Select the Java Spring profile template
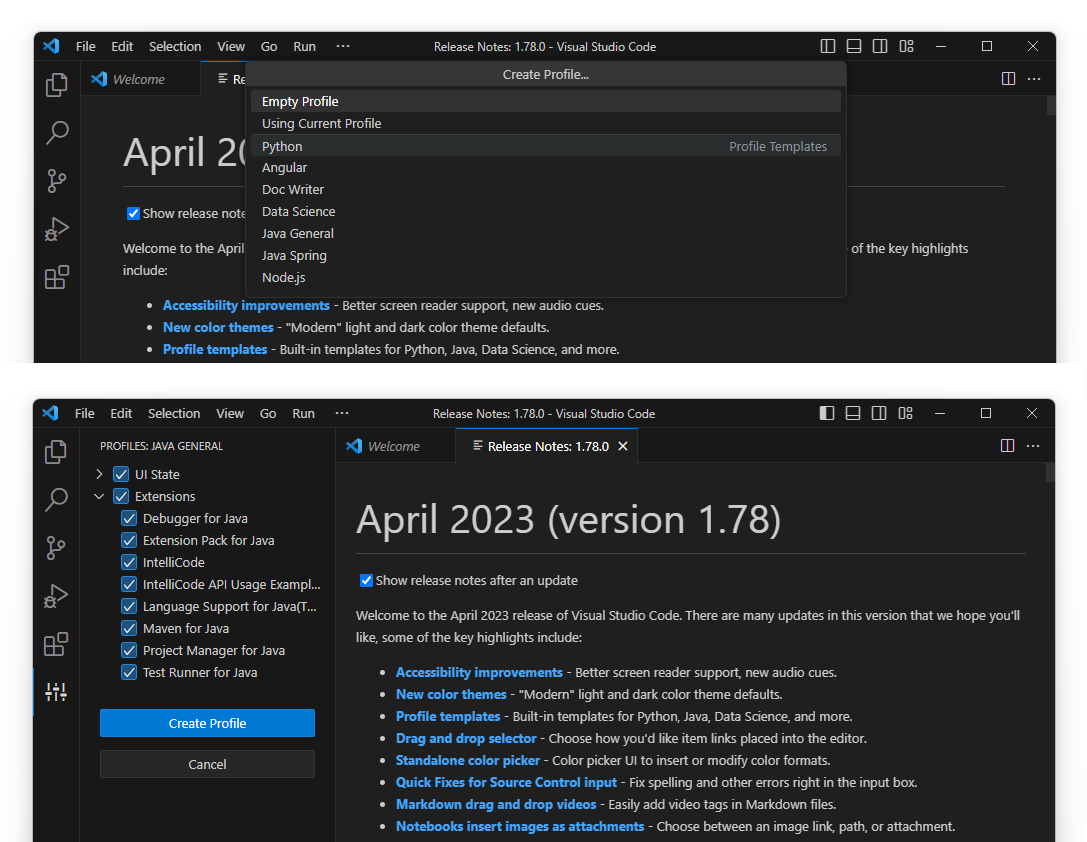Viewport: 1087px width, 842px height. click(x=546, y=256)
